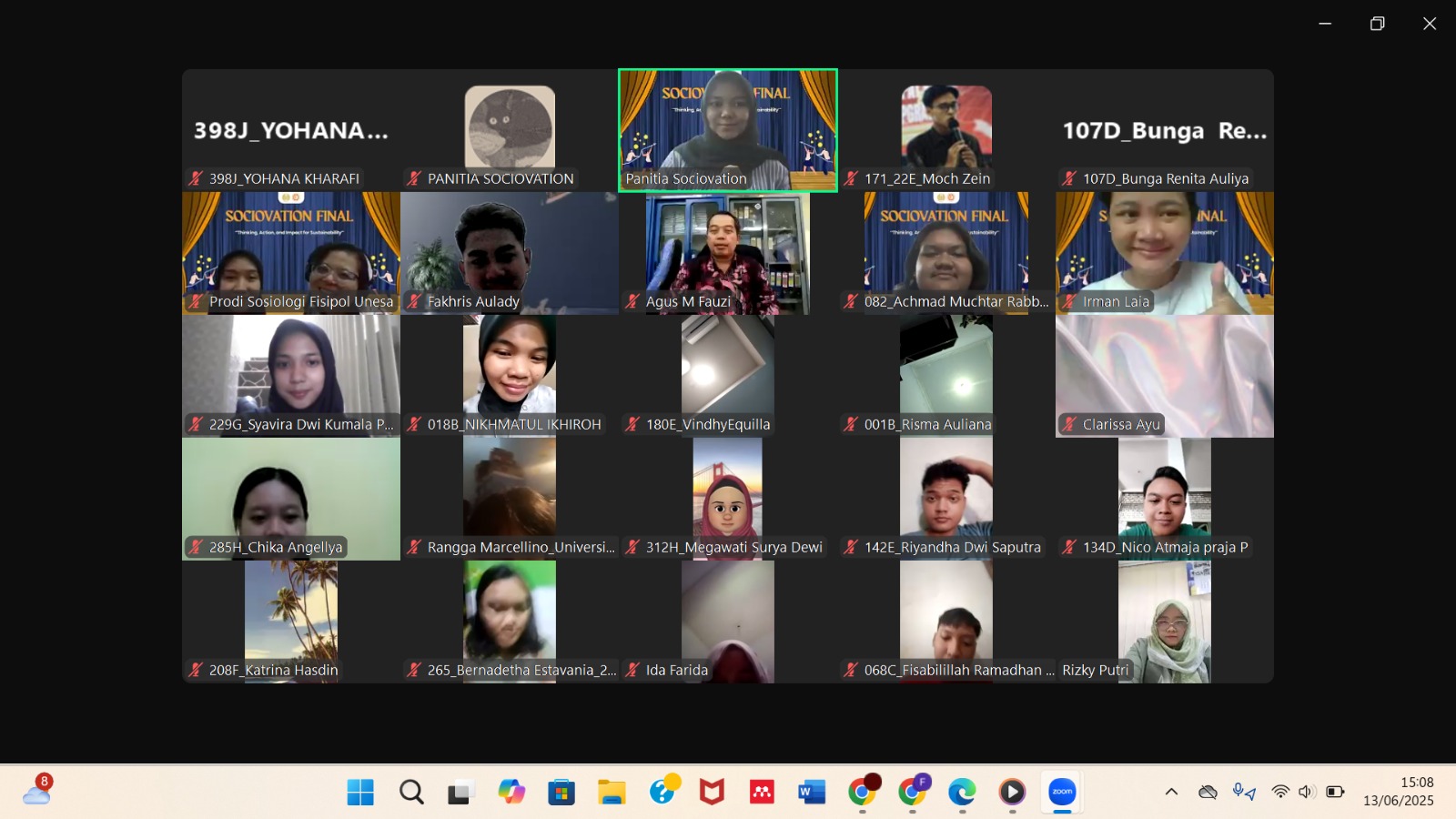Open the McAfee icon in the taskbar
1456x819 pixels.
pos(712,792)
